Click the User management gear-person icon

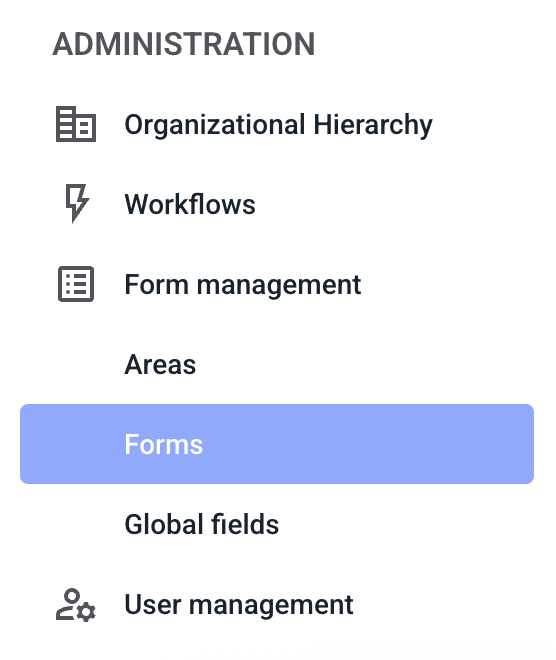76,605
